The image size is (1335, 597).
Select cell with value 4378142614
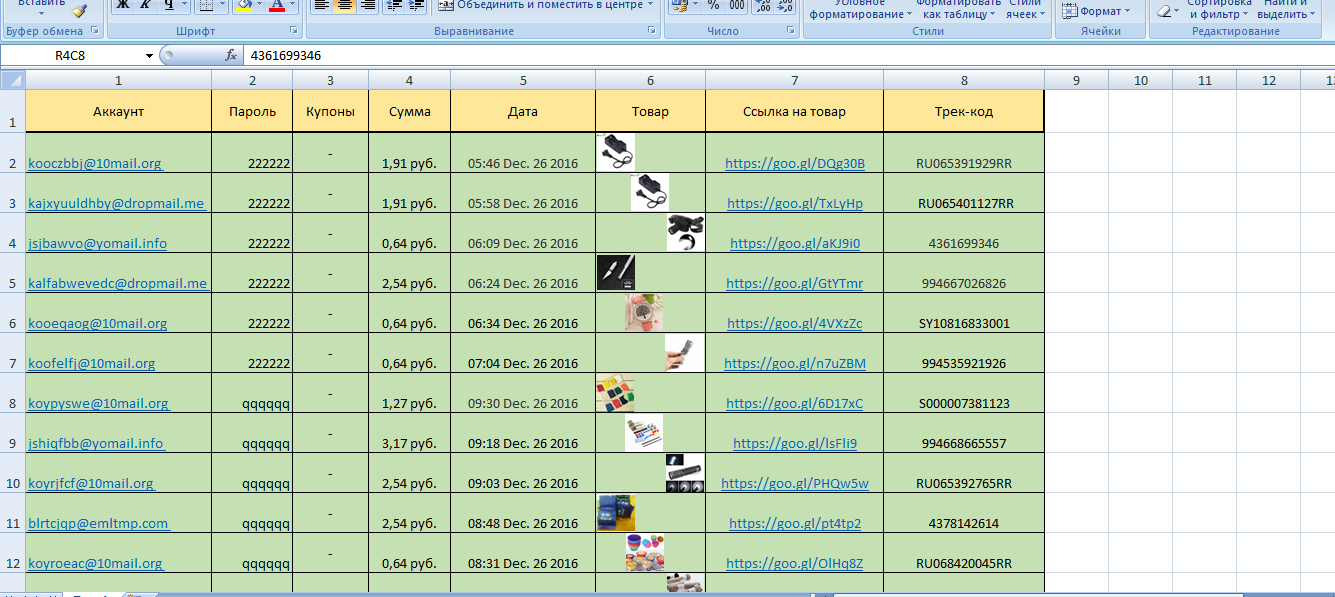964,513
